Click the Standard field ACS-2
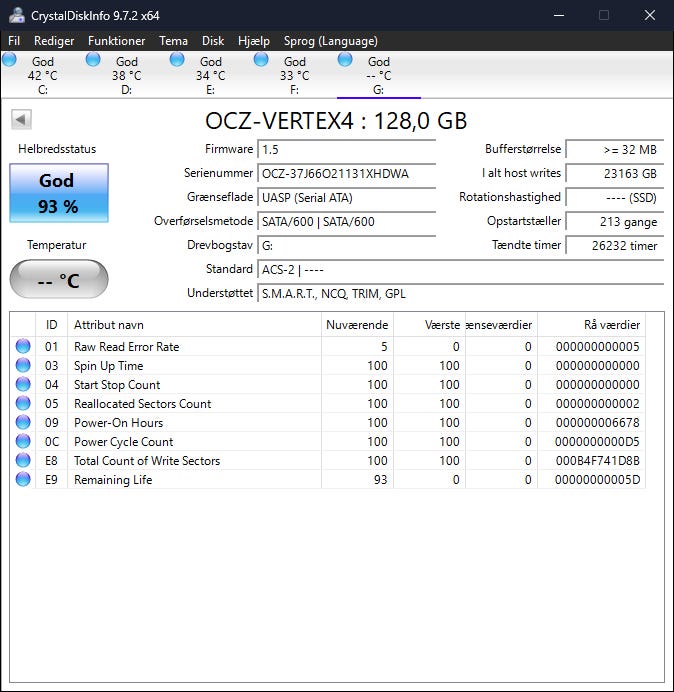The width and height of the screenshot is (674, 692). coord(460,269)
